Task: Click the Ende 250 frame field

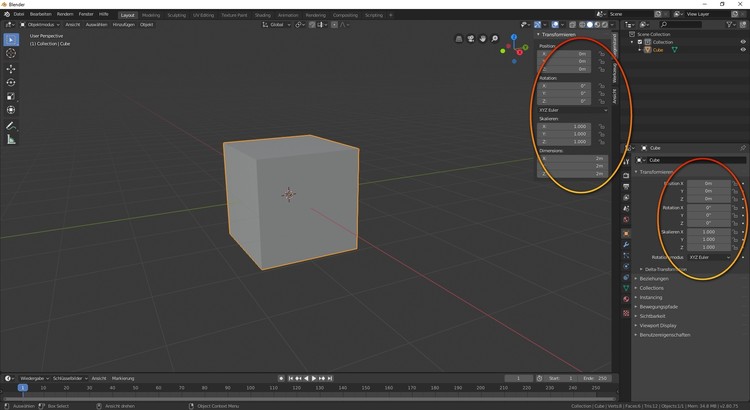Action: pyautogui.click(x=596, y=378)
